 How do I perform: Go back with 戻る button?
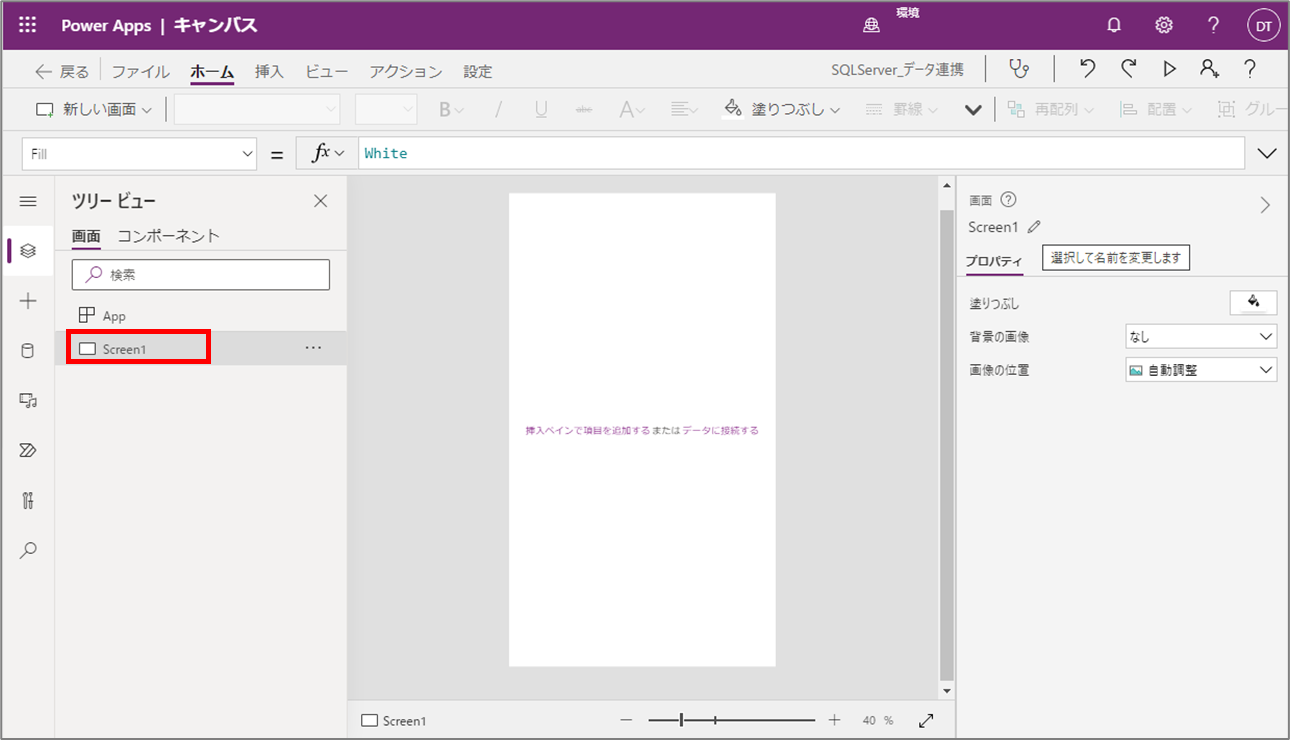tap(62, 72)
